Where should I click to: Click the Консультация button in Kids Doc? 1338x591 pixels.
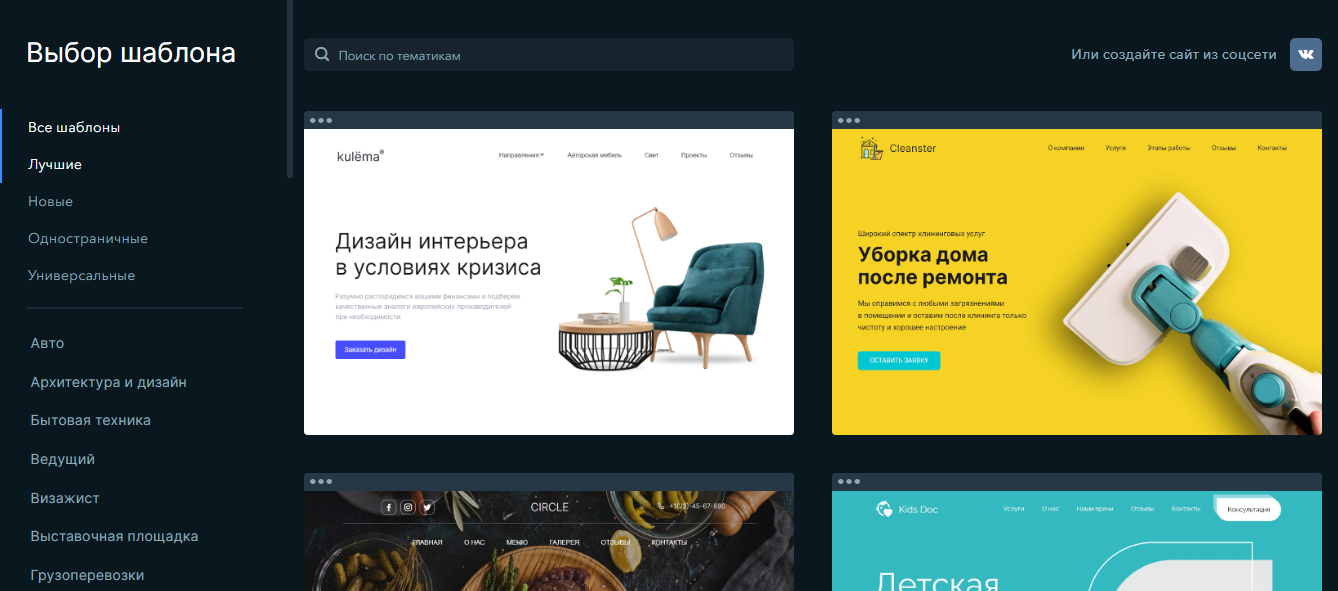(x=1248, y=509)
